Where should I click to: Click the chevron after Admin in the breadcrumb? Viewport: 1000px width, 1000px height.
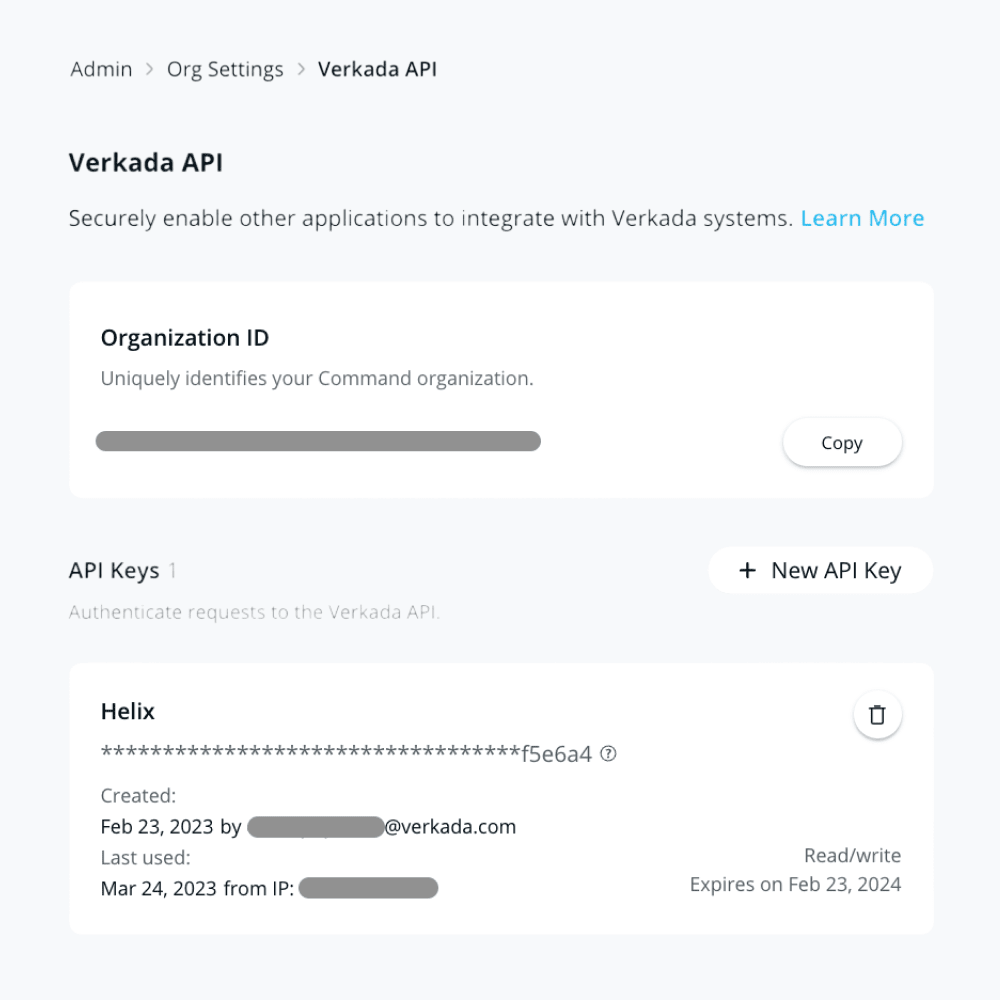150,70
